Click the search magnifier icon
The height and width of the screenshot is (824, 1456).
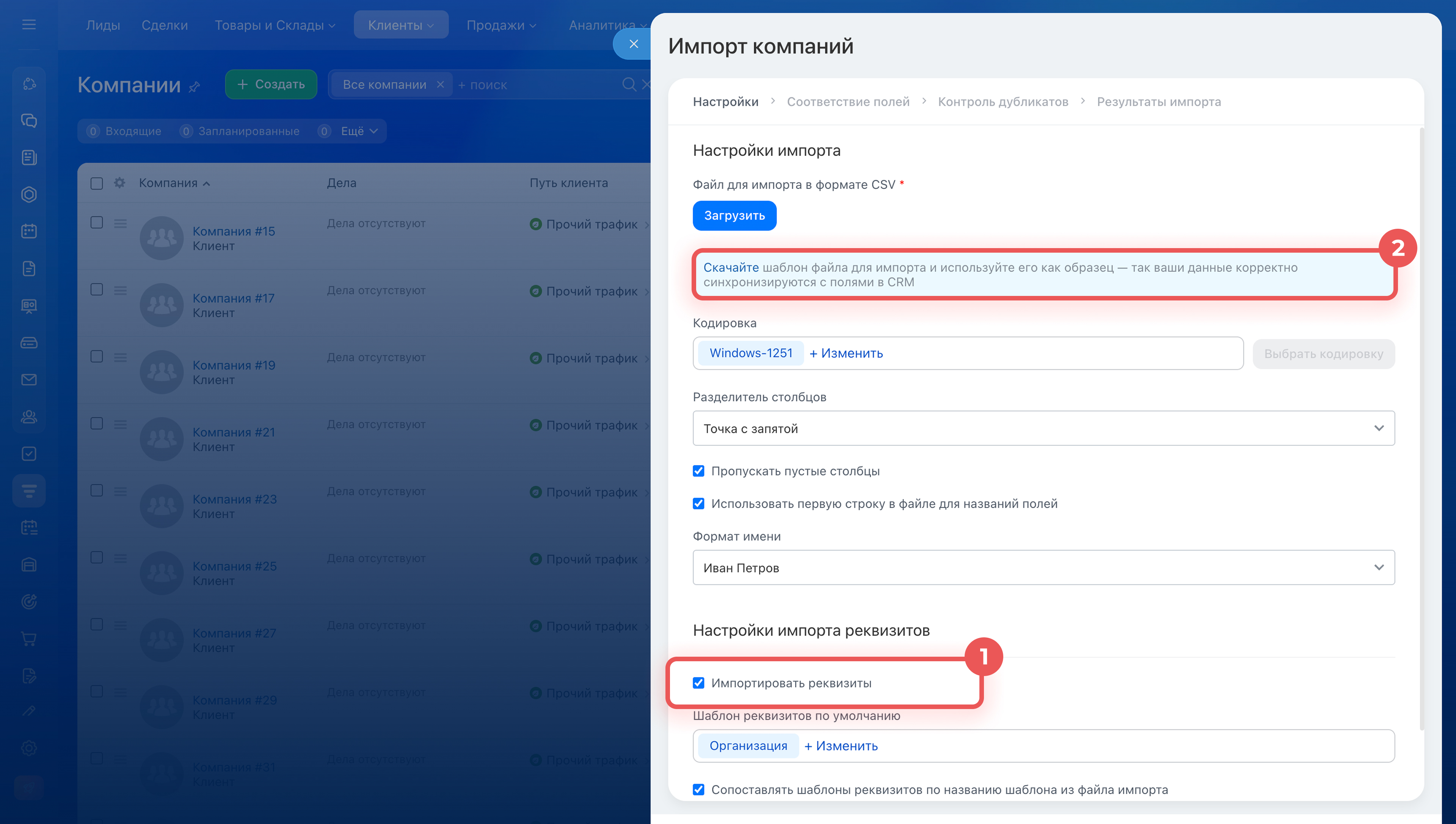coord(629,84)
